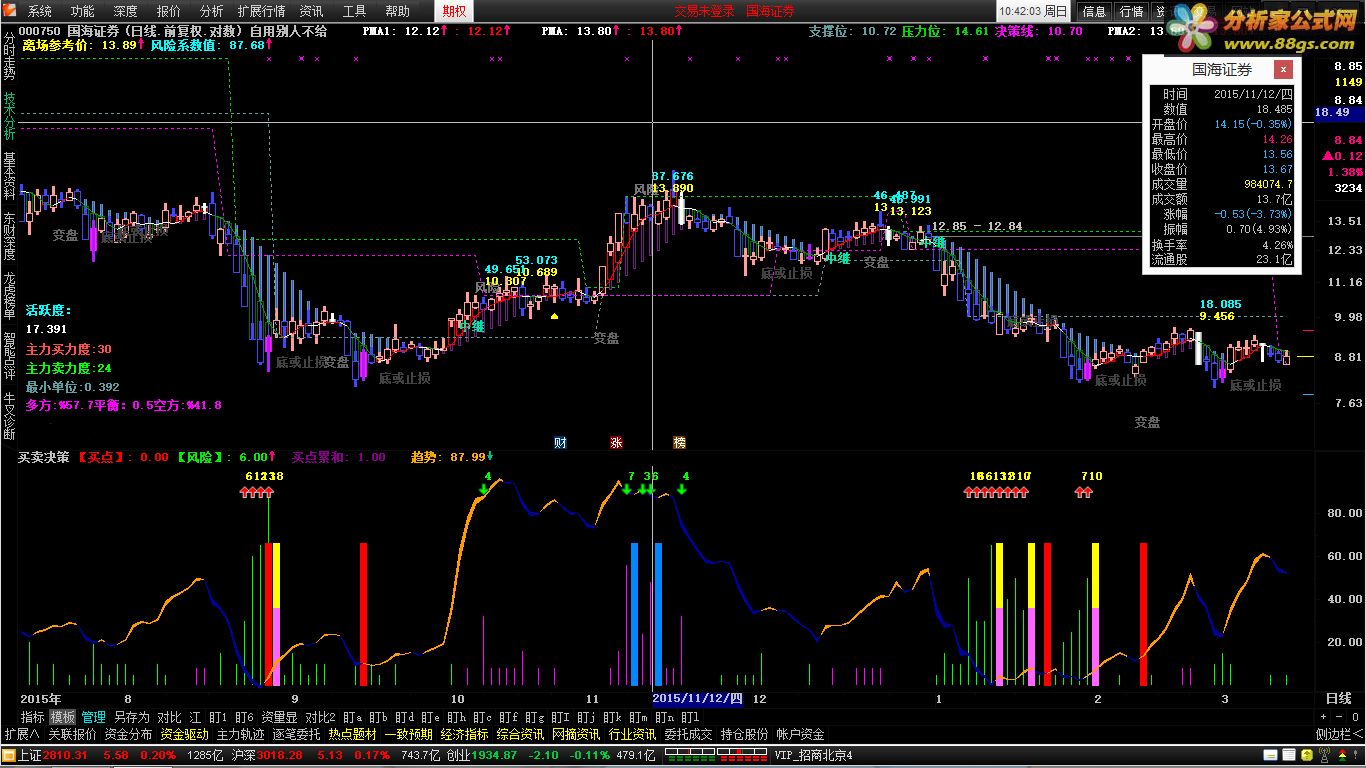Open the 分析 menu

click(212, 11)
